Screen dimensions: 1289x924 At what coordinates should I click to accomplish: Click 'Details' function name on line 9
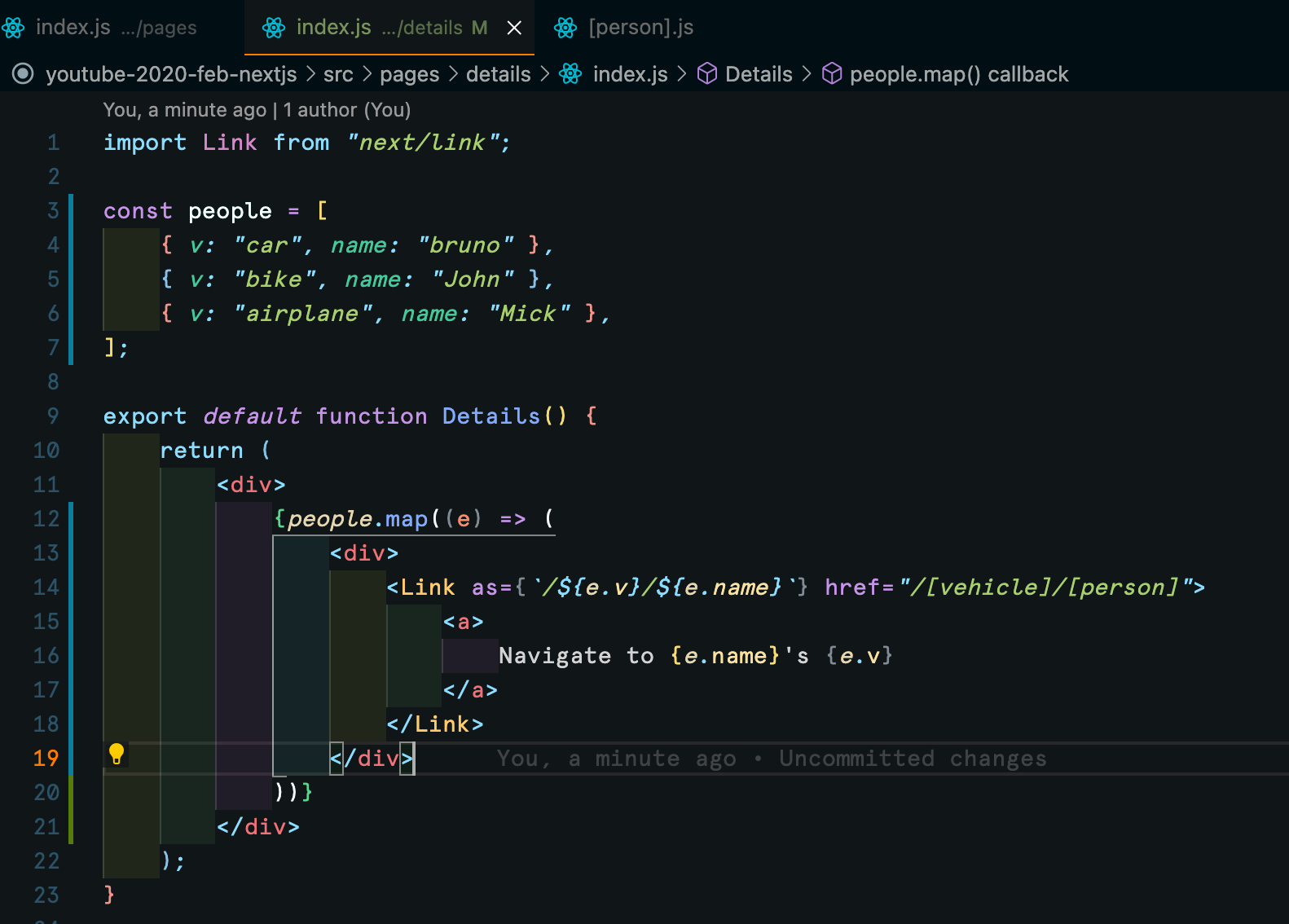click(491, 416)
